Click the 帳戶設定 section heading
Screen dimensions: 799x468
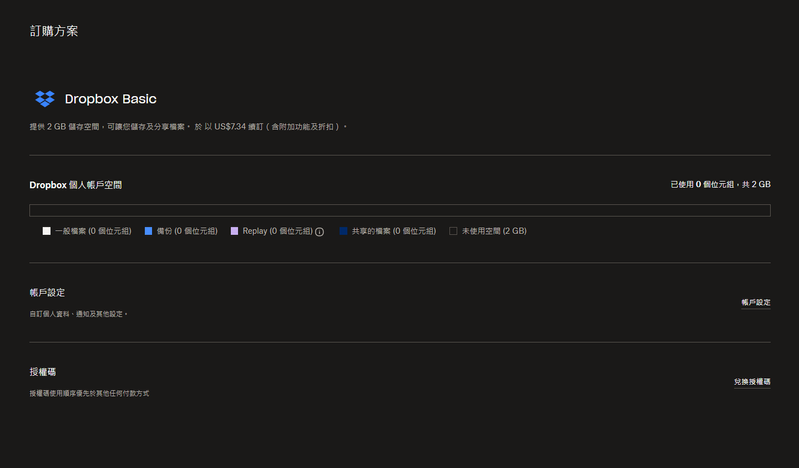[47, 293]
